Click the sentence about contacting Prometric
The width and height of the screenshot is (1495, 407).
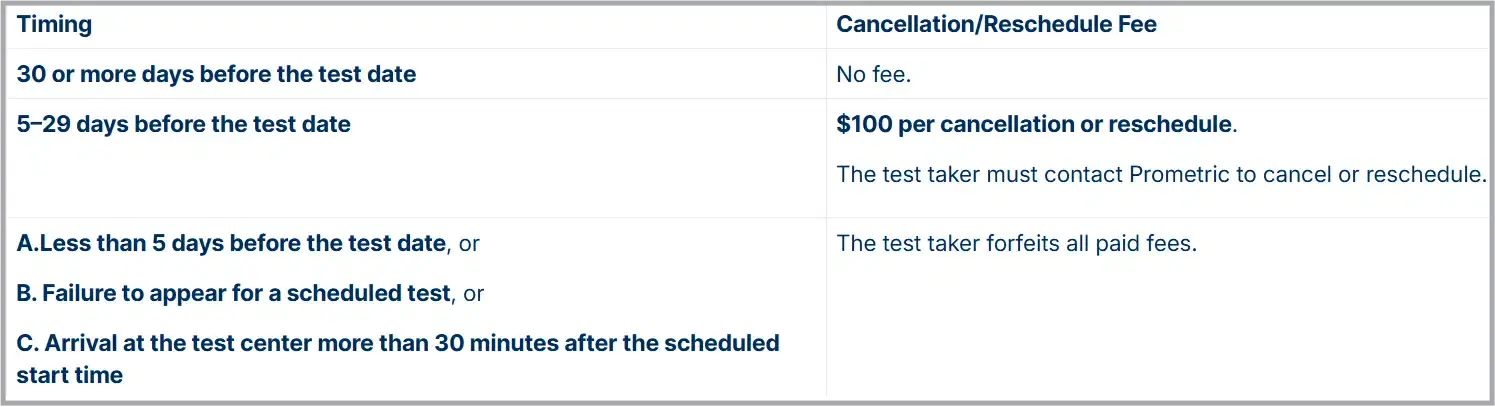[x=1160, y=174]
